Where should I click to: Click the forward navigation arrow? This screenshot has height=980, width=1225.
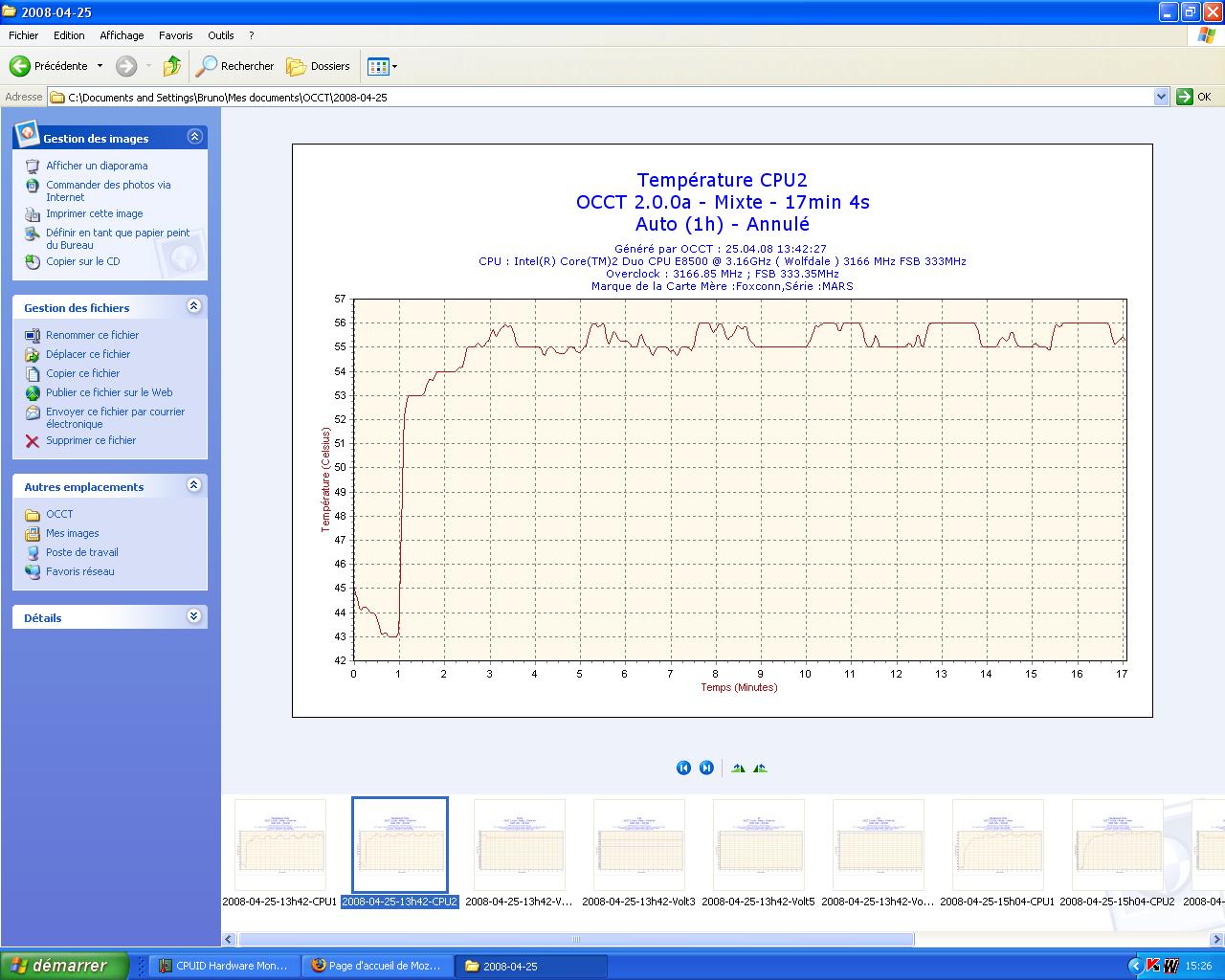(x=126, y=66)
